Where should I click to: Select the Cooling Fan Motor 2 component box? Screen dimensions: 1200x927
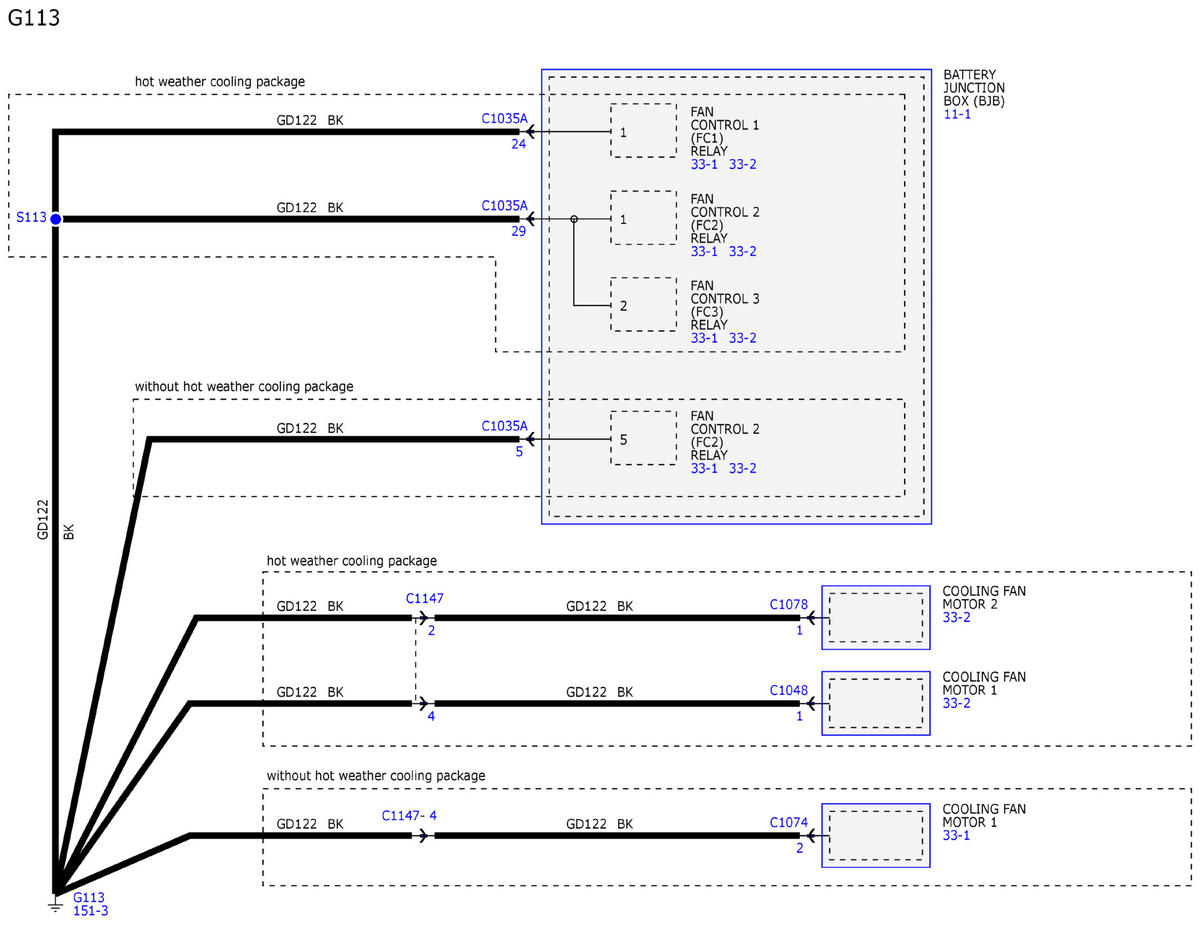[875, 618]
